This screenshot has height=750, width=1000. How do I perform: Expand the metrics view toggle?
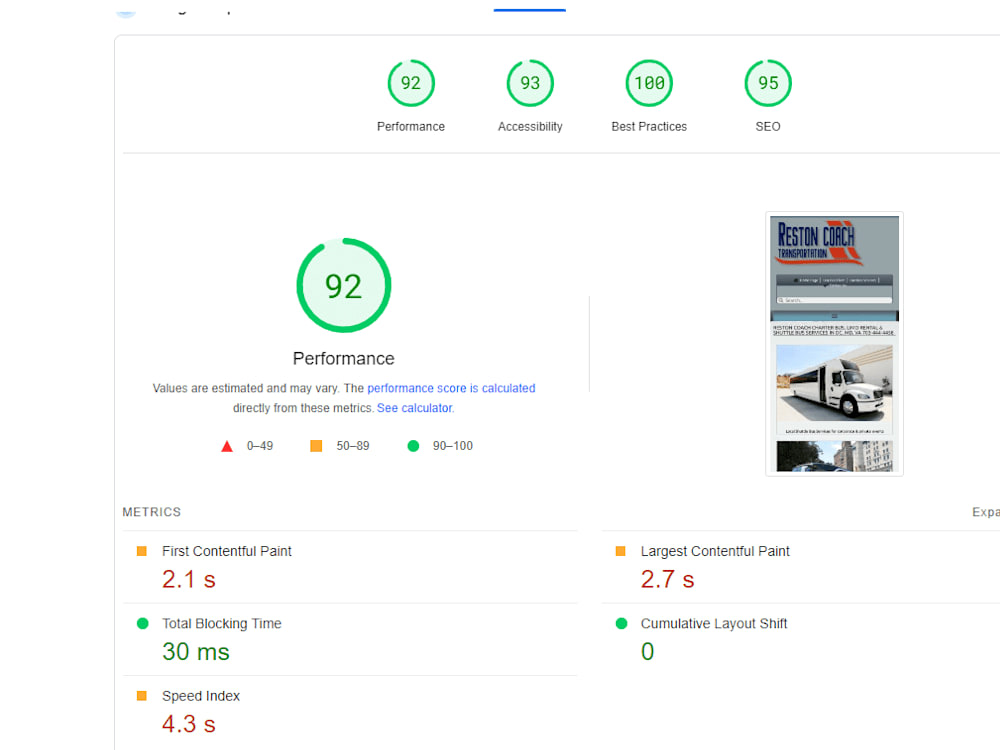coord(986,512)
